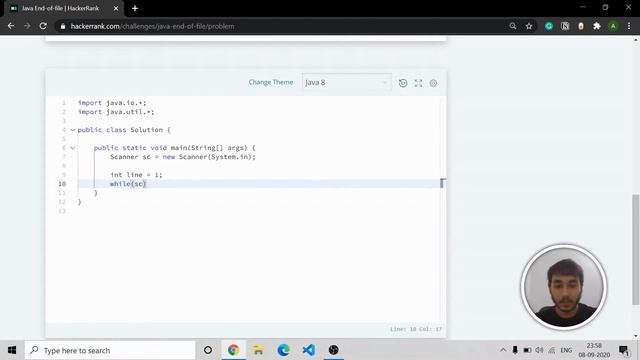Close the HackerRank browser tab
Viewport: 640px width, 360px height.
[x=116, y=8]
